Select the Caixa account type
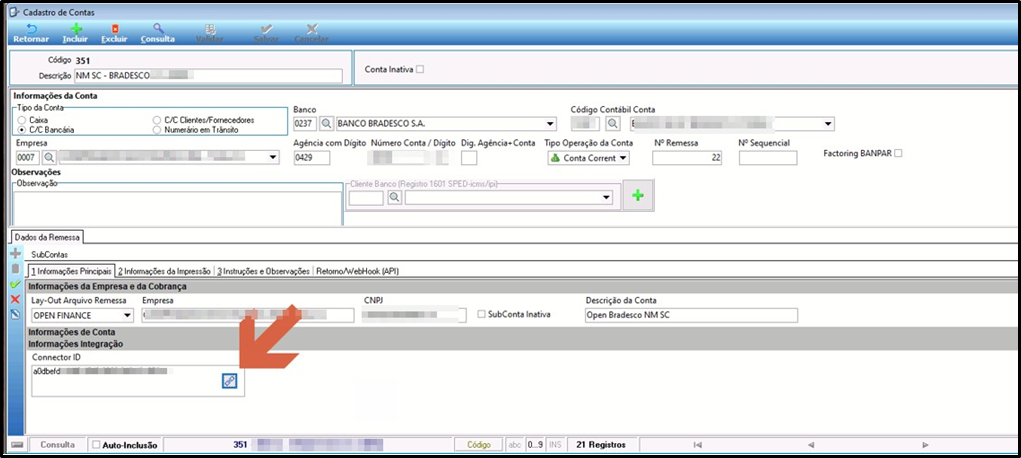Image resolution: width=1021 pixels, height=458 pixels. click(23, 121)
